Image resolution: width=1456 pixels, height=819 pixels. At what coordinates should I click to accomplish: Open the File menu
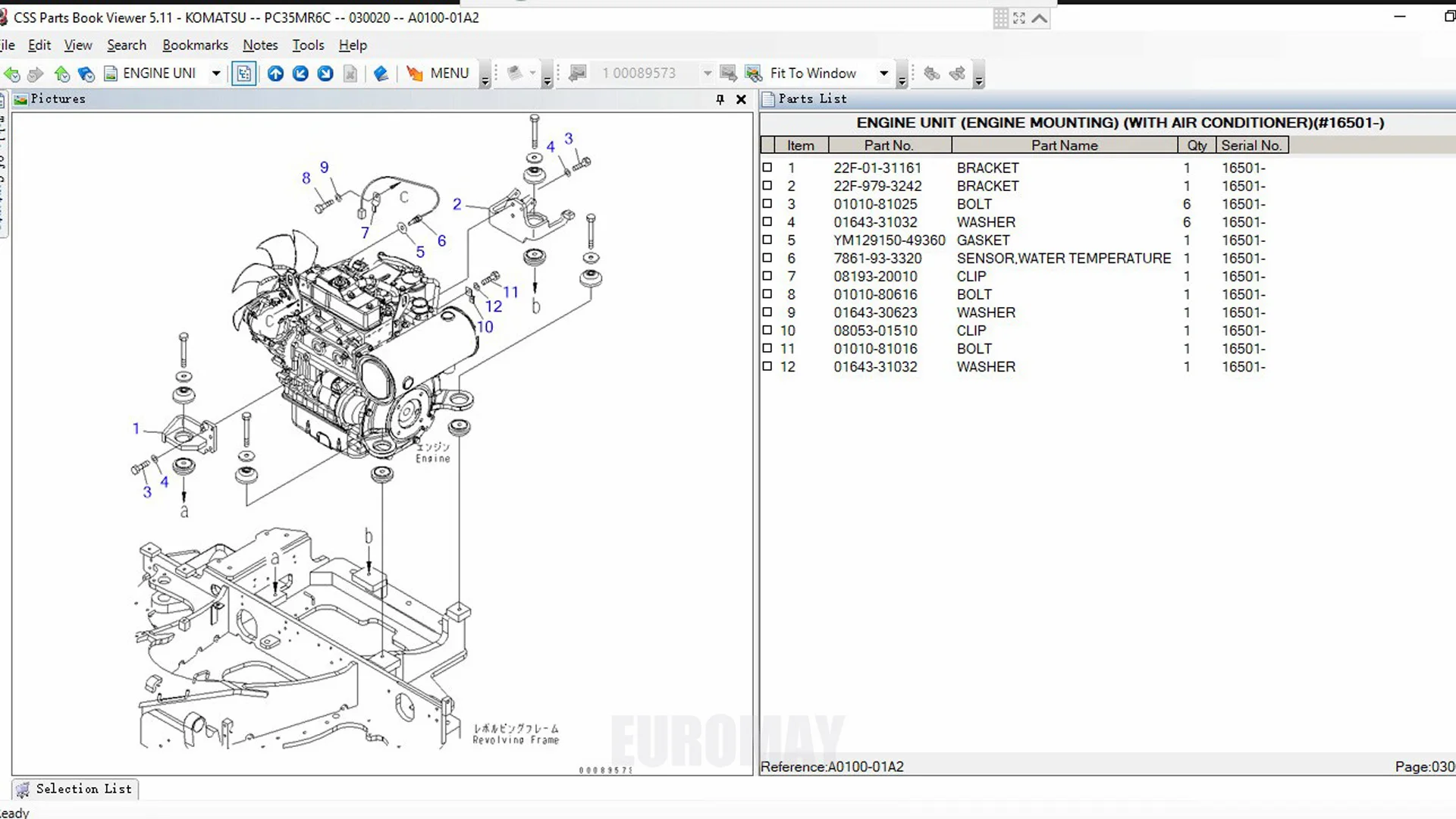[x=8, y=45]
